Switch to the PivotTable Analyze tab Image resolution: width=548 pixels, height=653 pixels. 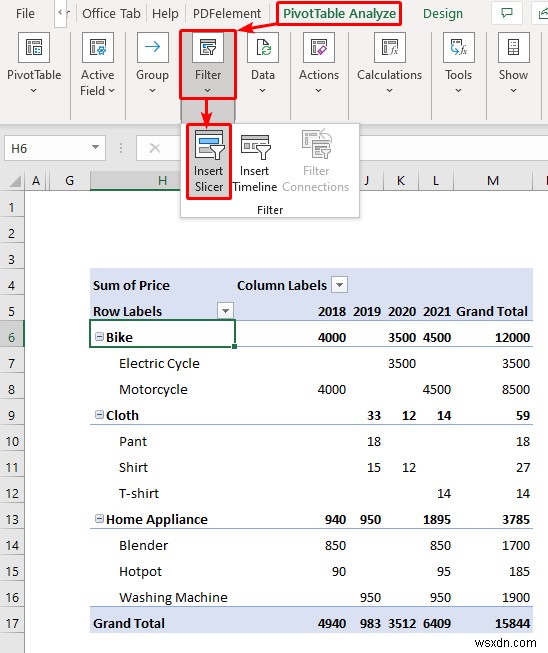click(x=339, y=14)
